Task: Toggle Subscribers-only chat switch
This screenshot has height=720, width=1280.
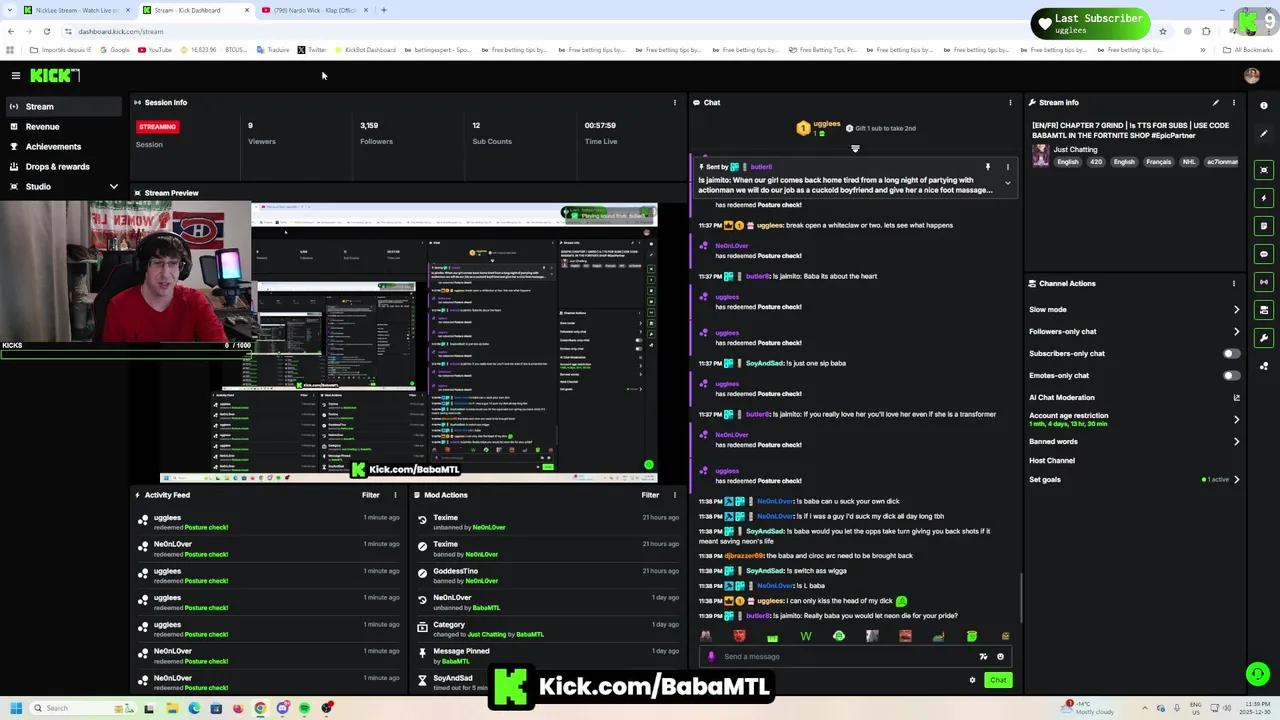Action: [x=1231, y=353]
